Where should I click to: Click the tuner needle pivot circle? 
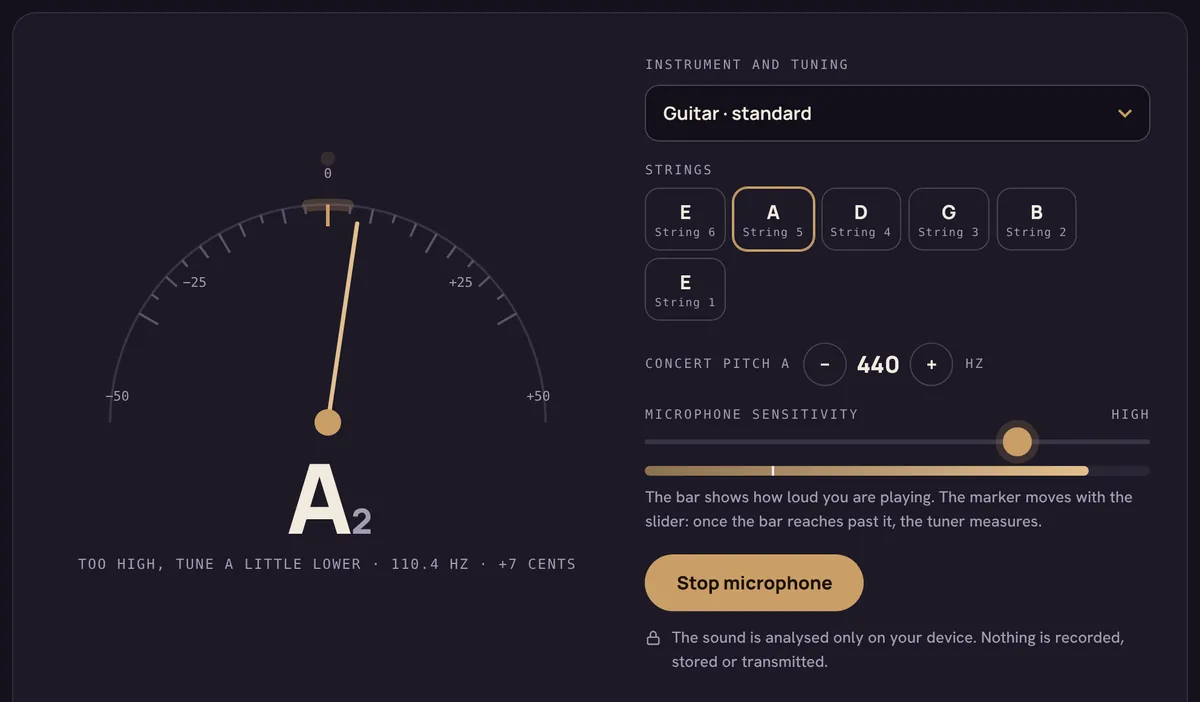[328, 422]
